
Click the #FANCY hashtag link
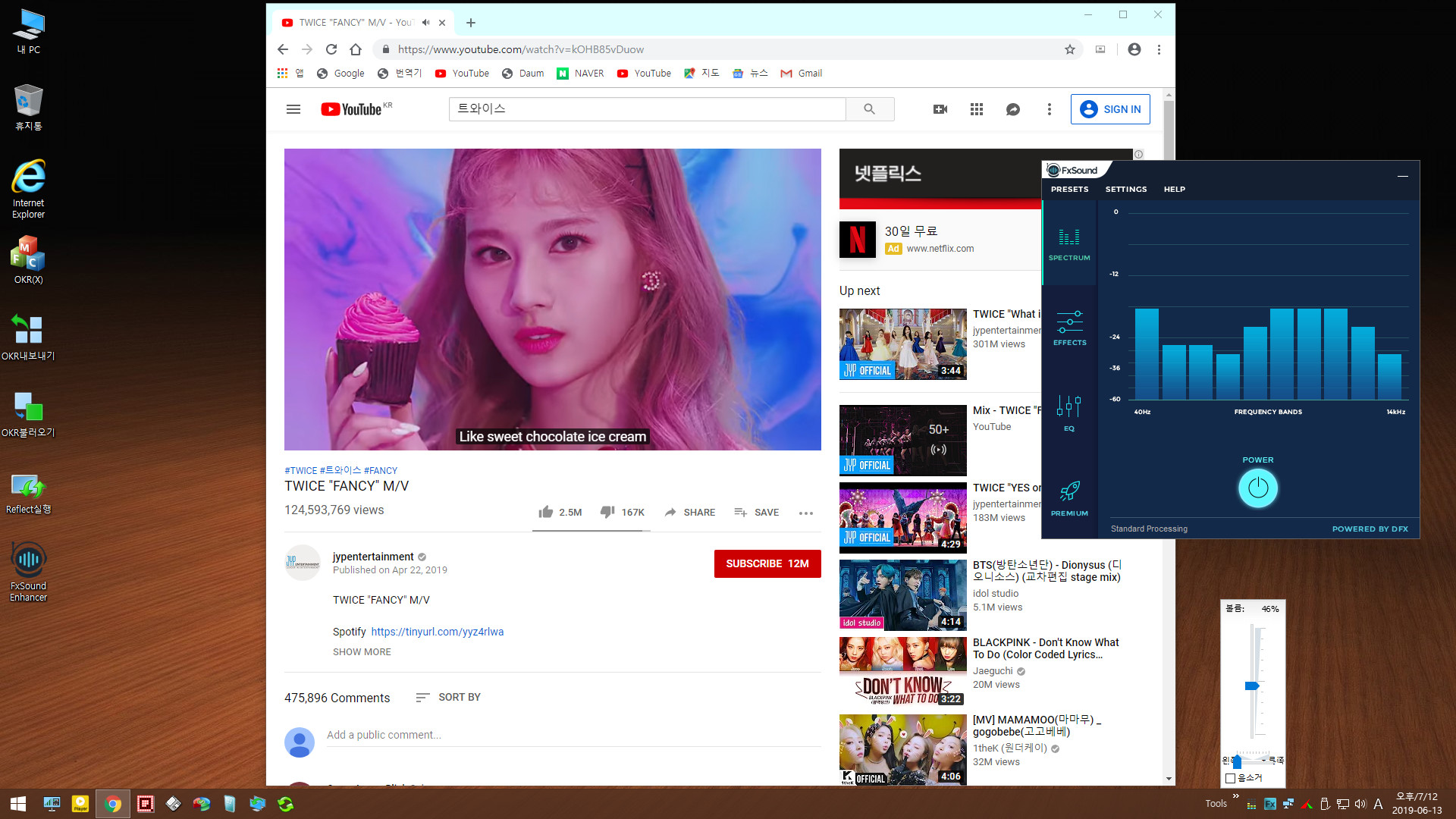(381, 471)
